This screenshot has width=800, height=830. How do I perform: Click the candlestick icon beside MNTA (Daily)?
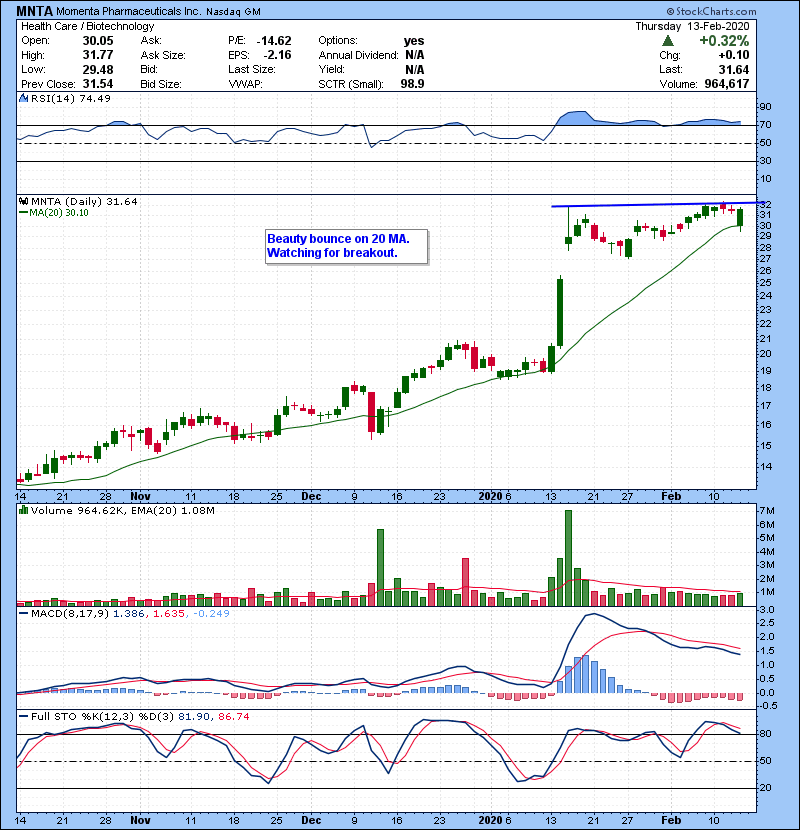click(x=23, y=202)
